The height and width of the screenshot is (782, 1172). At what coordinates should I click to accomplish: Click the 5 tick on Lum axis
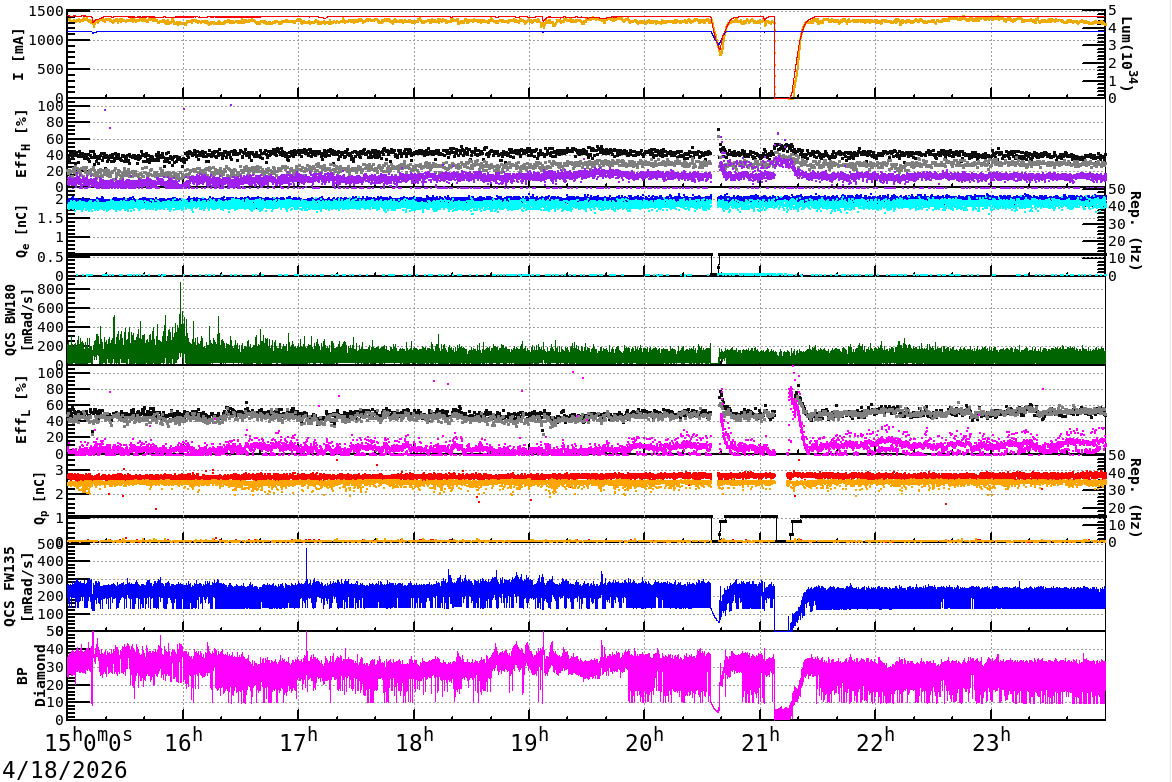[x=1112, y=10]
